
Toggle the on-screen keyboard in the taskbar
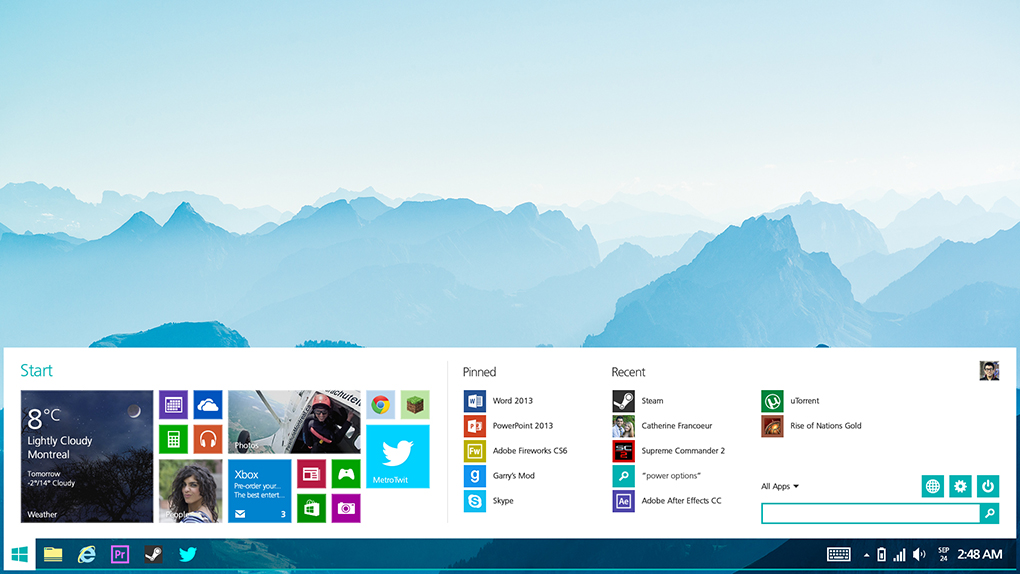tap(839, 555)
